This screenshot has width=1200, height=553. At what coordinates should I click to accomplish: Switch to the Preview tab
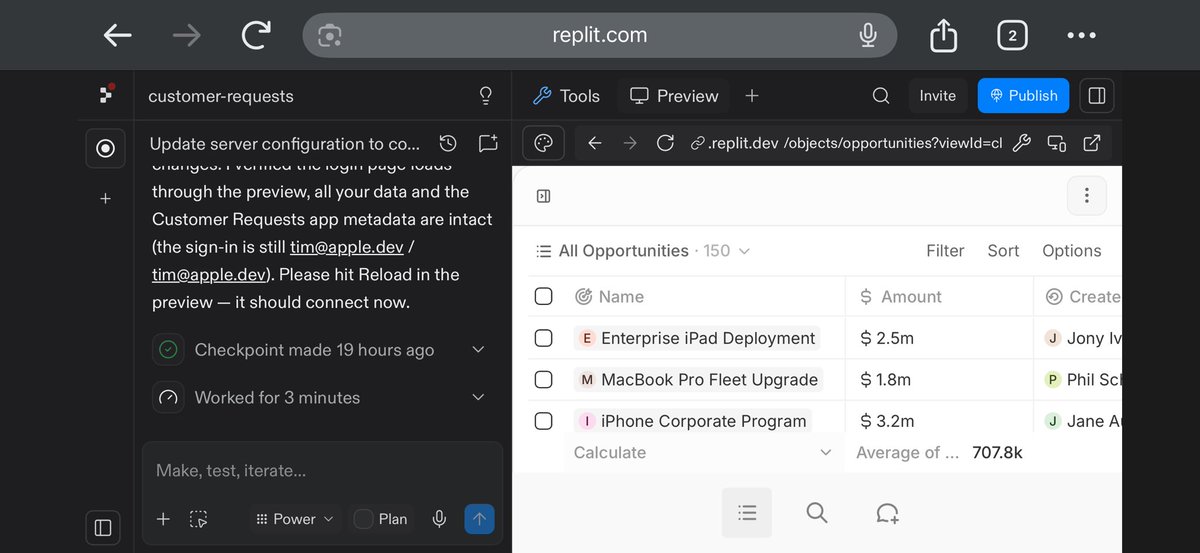(x=674, y=96)
